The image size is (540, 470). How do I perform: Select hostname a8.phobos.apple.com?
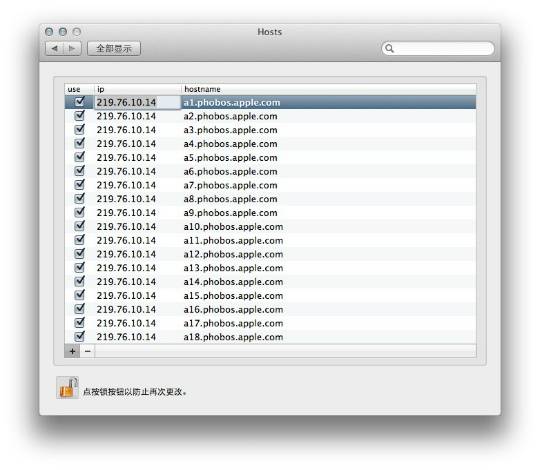tap(230, 199)
